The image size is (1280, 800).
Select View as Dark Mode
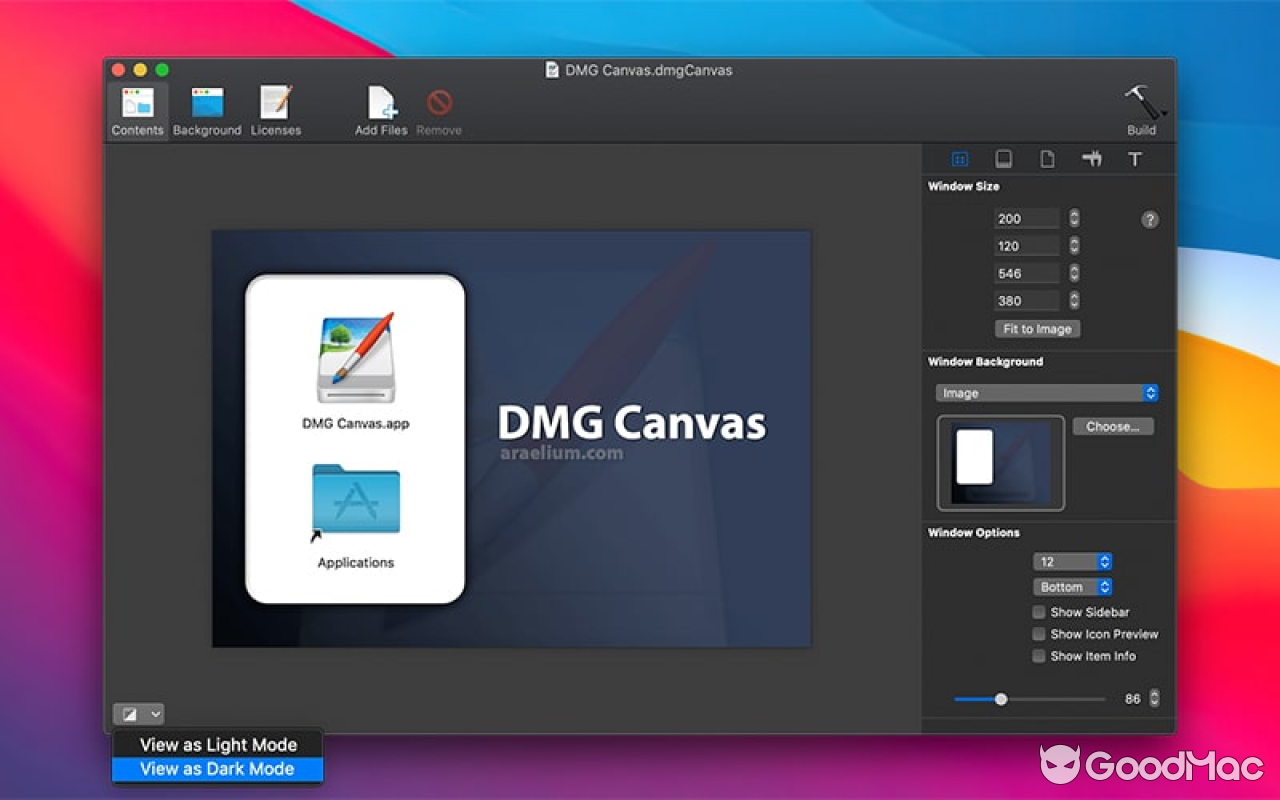coord(218,768)
